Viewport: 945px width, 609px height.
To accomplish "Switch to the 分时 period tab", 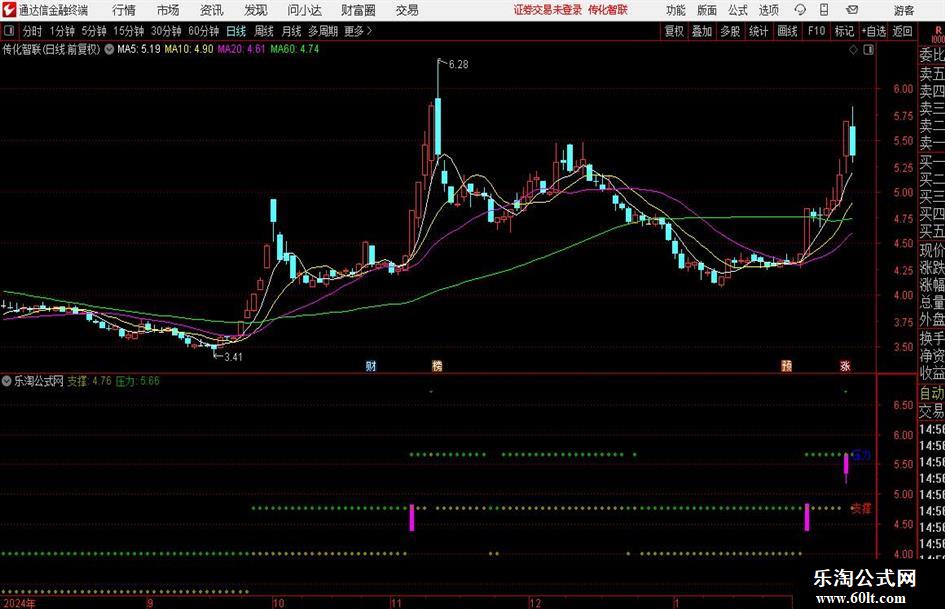I will [x=33, y=31].
